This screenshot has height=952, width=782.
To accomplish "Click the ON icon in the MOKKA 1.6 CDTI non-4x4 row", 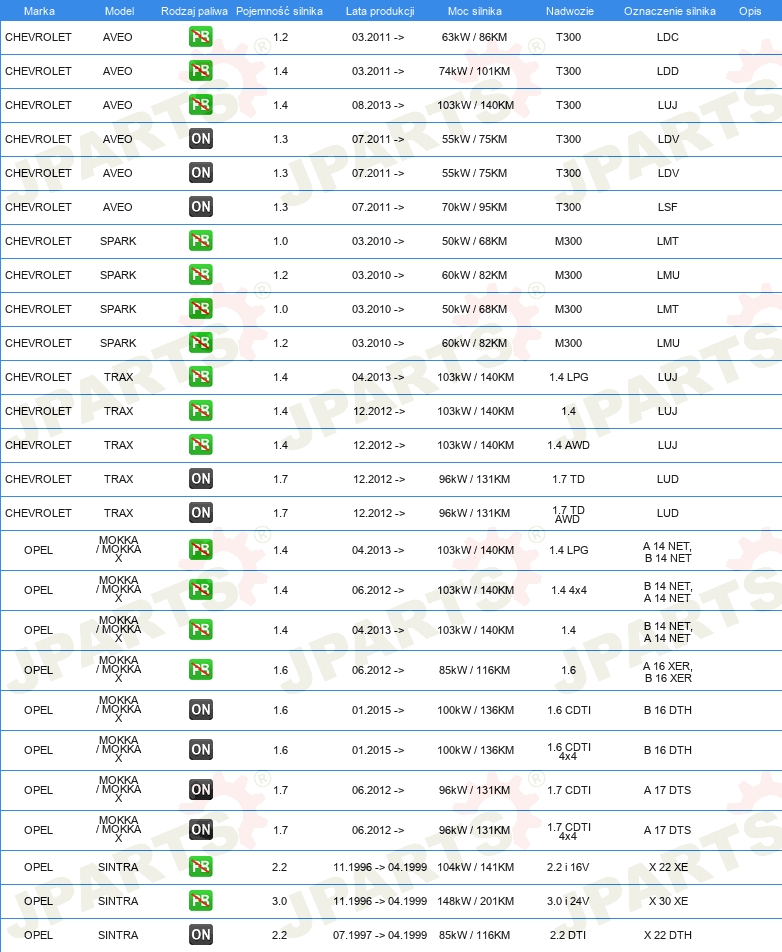I will [x=200, y=710].
